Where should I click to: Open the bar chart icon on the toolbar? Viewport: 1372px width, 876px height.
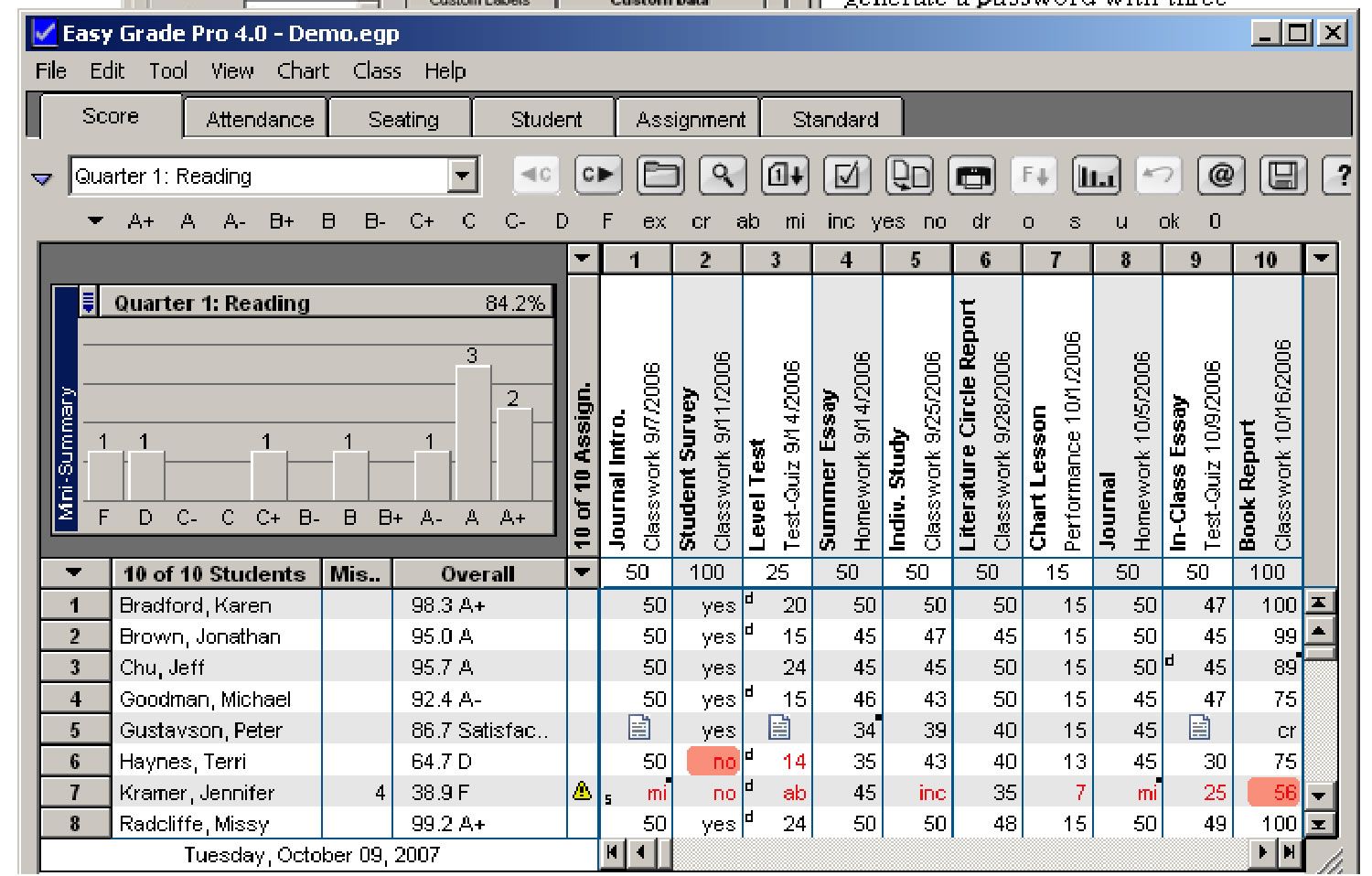(x=1096, y=176)
